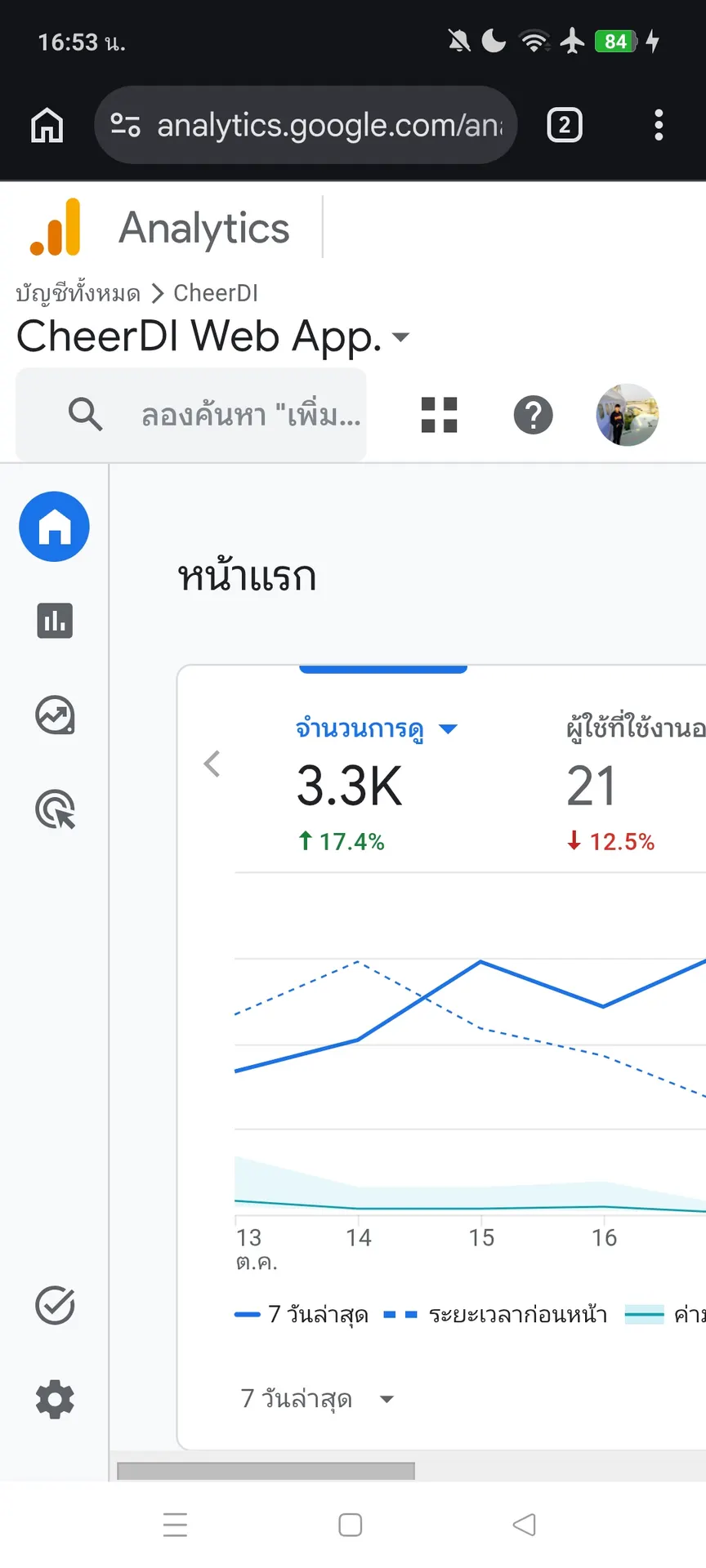
Task: Click the horizontal scrollbar at the bottom
Action: click(266, 1471)
